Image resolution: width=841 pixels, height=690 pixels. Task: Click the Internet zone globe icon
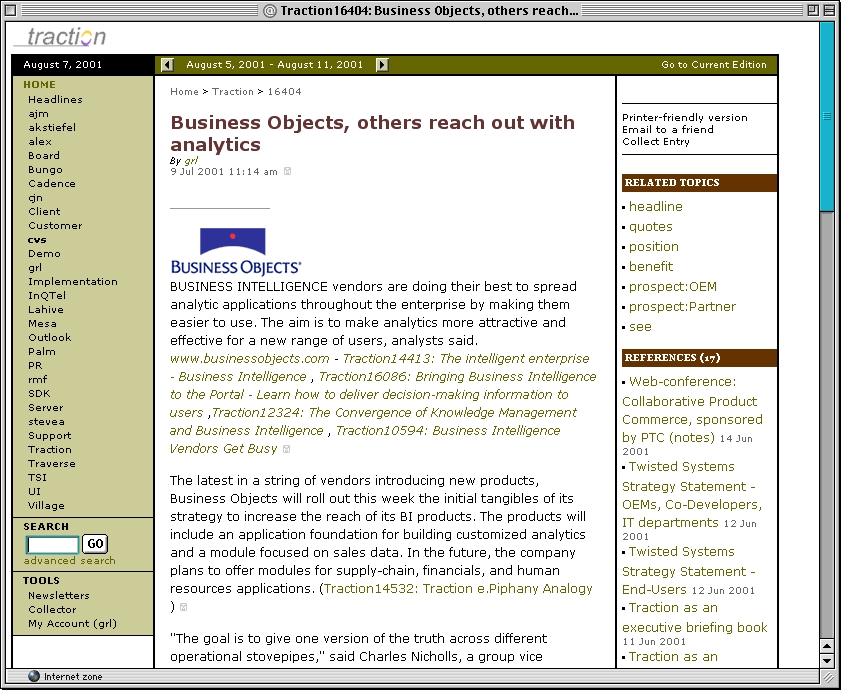34,677
